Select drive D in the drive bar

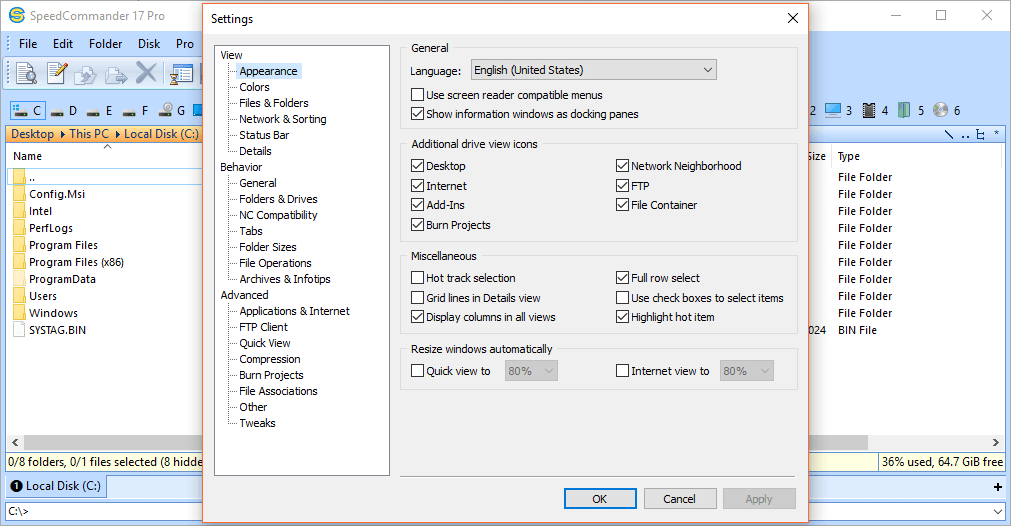point(64,111)
